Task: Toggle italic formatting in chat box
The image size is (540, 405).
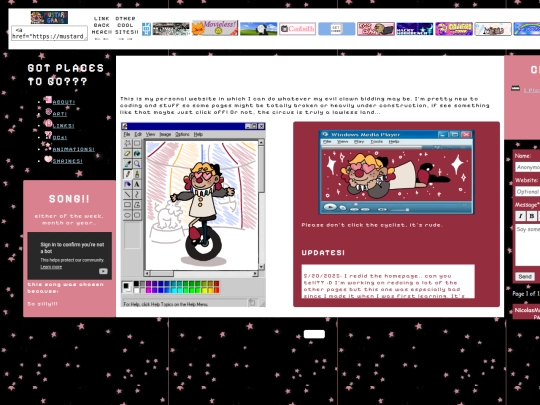Action: click(520, 216)
